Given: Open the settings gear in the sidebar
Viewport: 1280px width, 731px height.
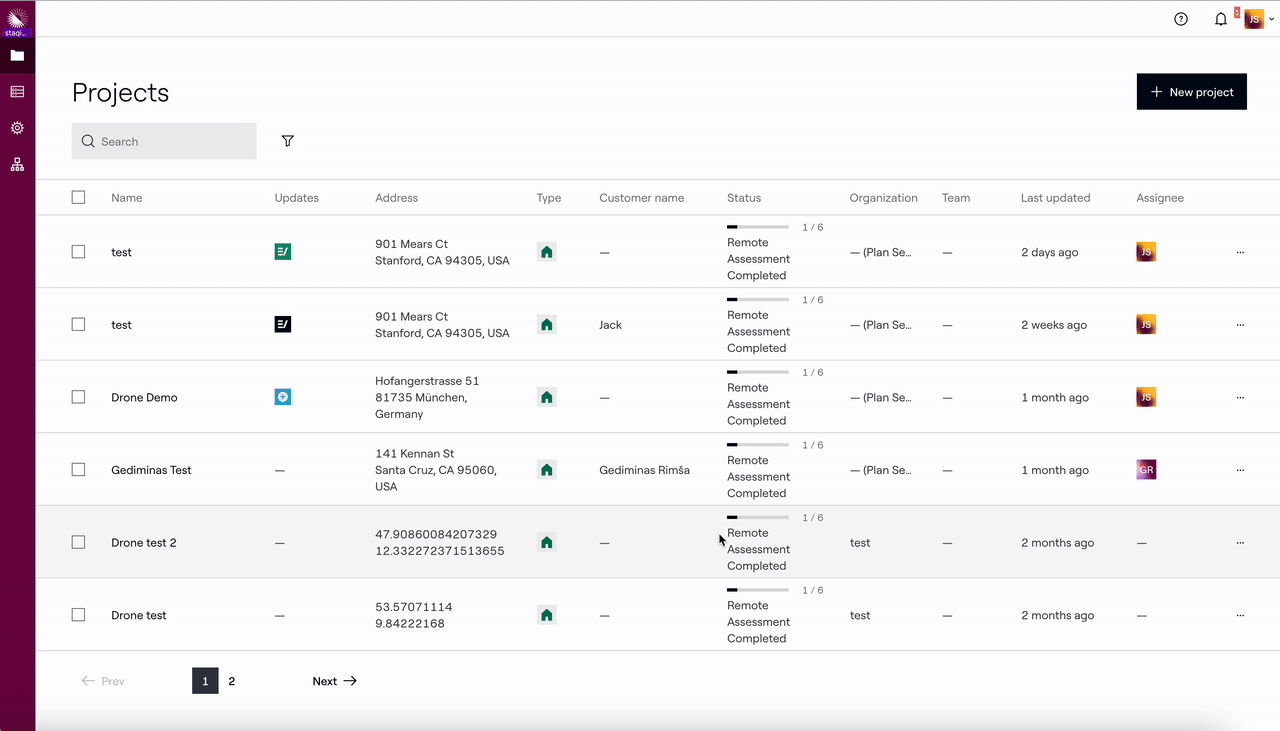Looking at the screenshot, I should 17,128.
